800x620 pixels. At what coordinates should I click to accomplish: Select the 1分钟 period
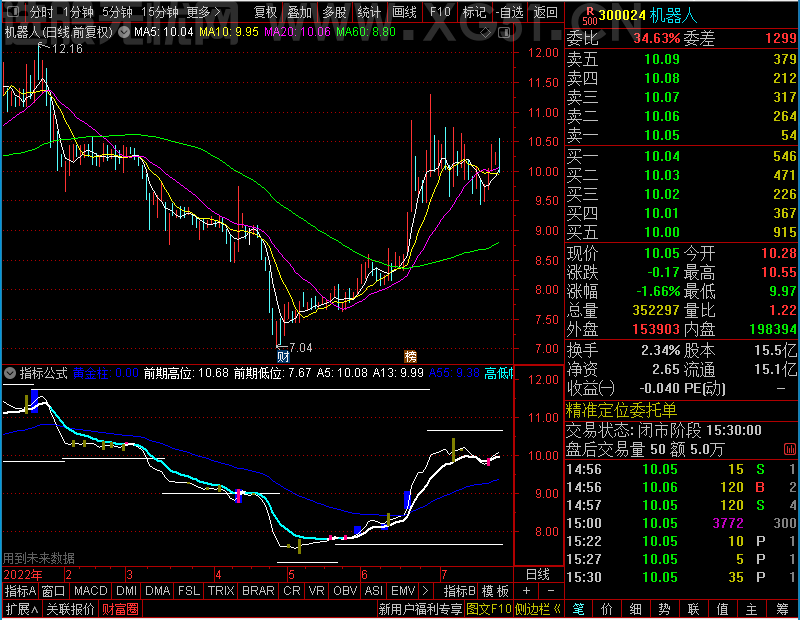click(x=78, y=12)
